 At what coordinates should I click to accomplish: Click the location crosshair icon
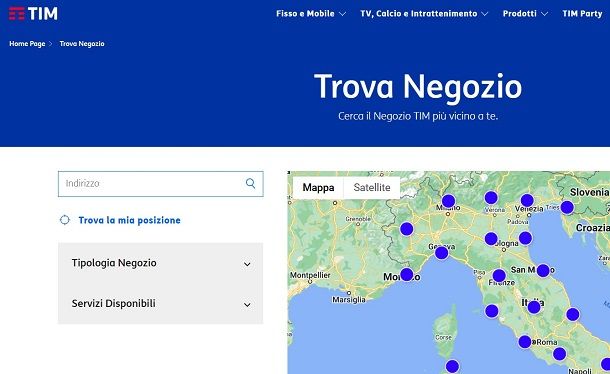(x=65, y=220)
